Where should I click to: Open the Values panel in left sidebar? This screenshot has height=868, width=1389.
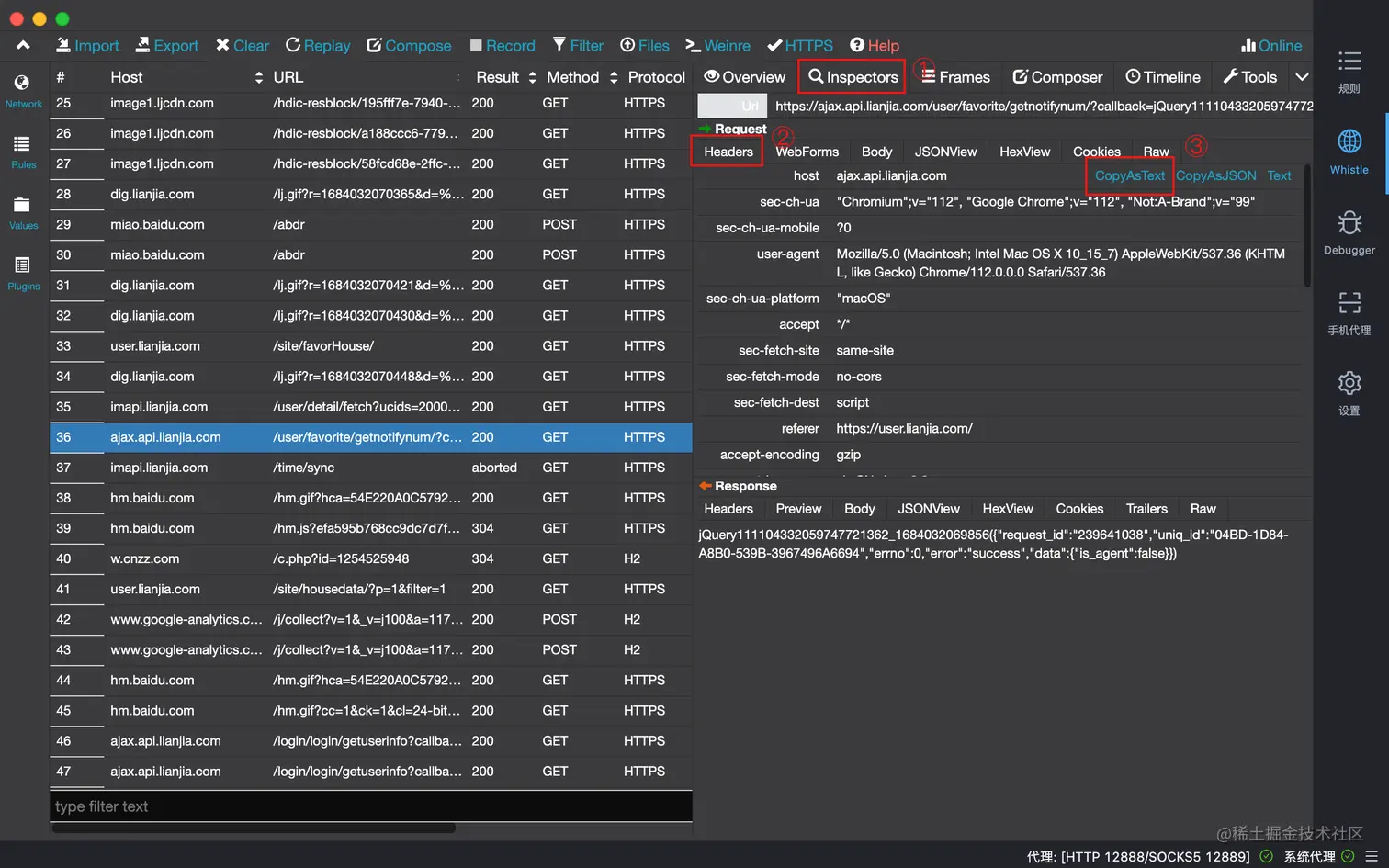pos(23,213)
